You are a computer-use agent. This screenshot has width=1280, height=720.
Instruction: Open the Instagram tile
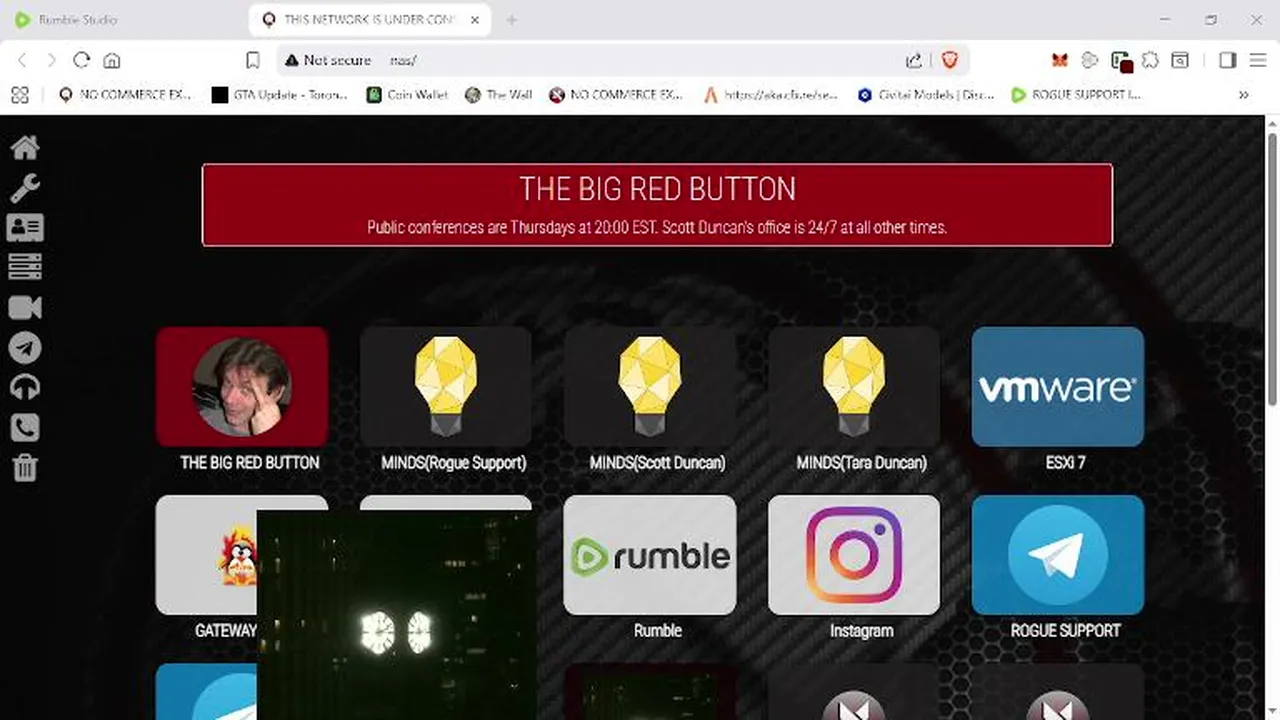coord(854,555)
